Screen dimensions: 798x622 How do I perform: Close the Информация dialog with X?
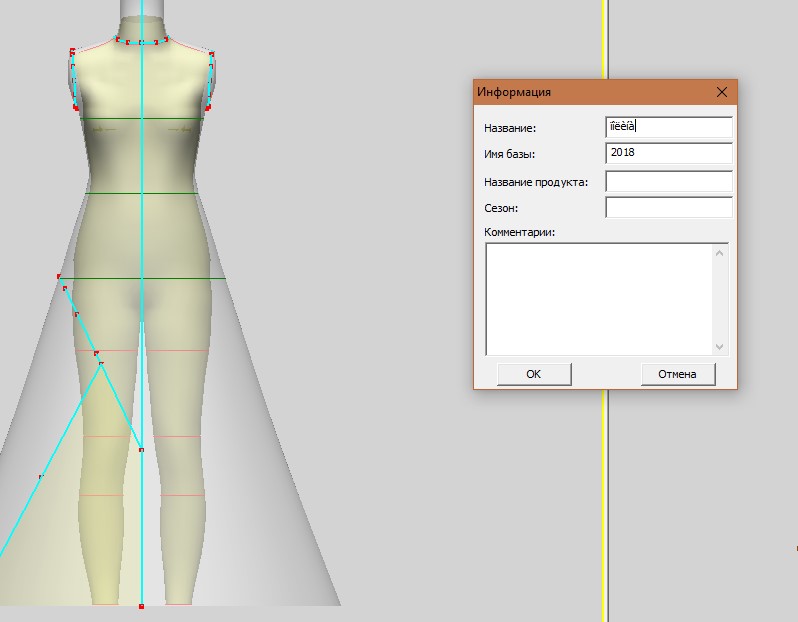[x=722, y=92]
